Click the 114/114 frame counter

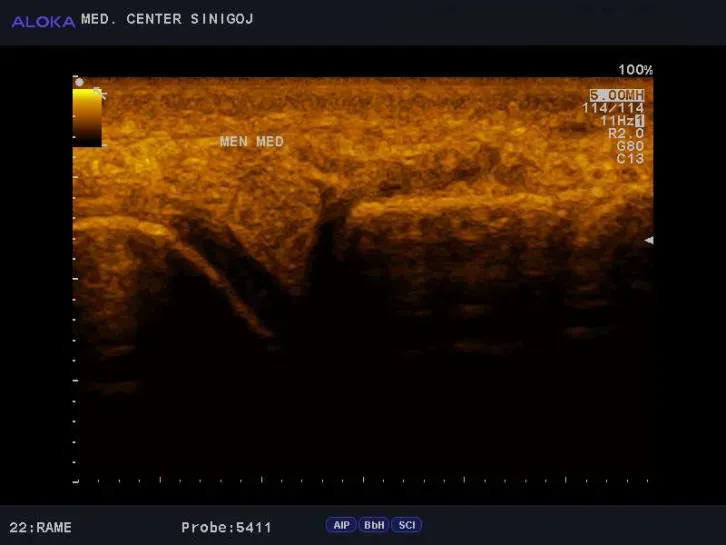coord(613,108)
